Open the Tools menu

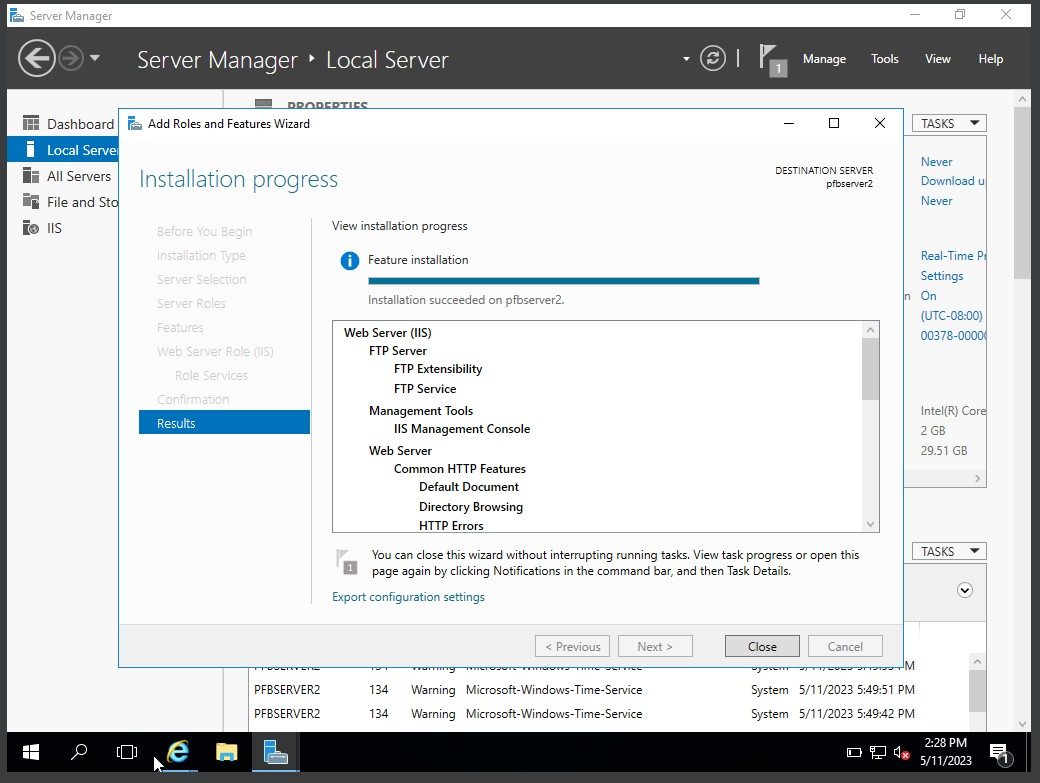[884, 58]
